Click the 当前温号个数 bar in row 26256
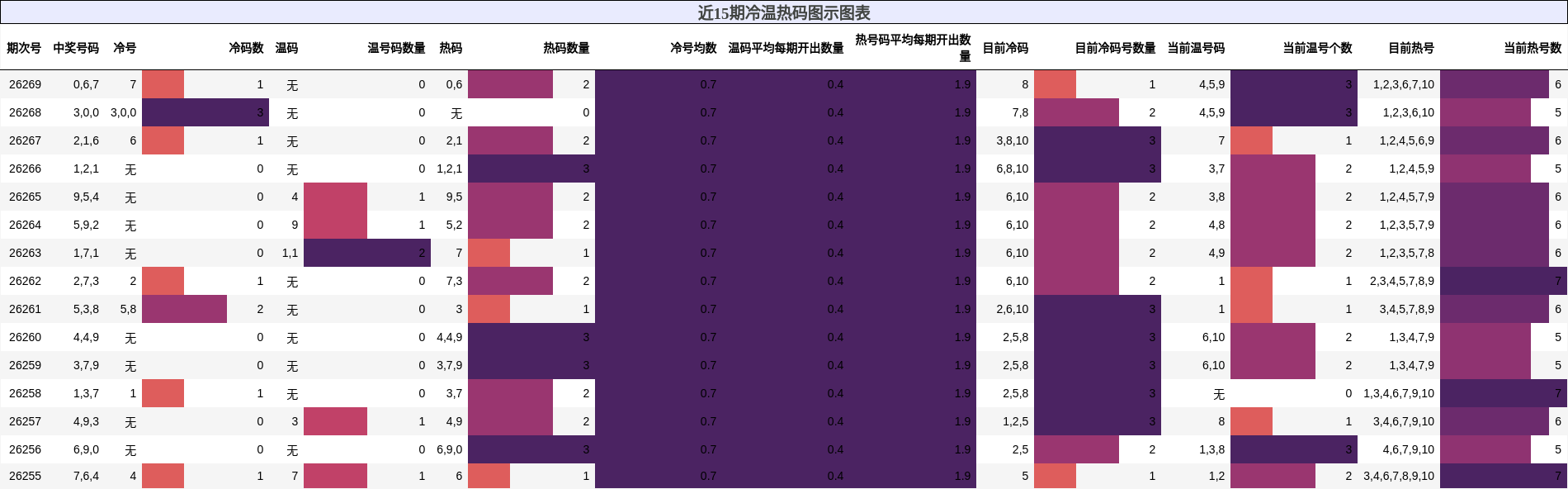 tap(1294, 449)
